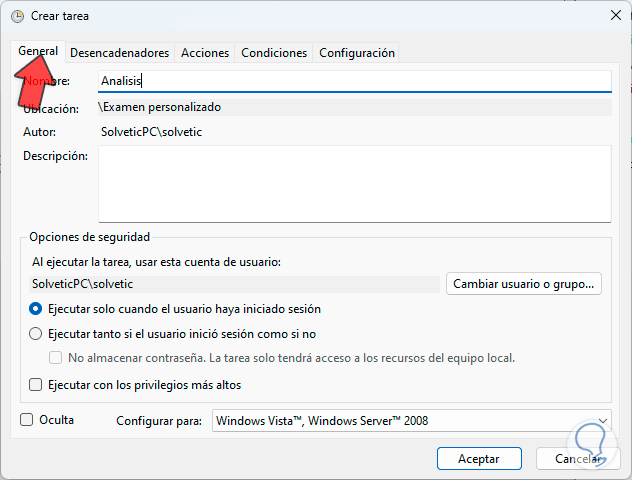This screenshot has height=480, width=632.
Task: Focus the Descripción text area
Action: coord(354,183)
